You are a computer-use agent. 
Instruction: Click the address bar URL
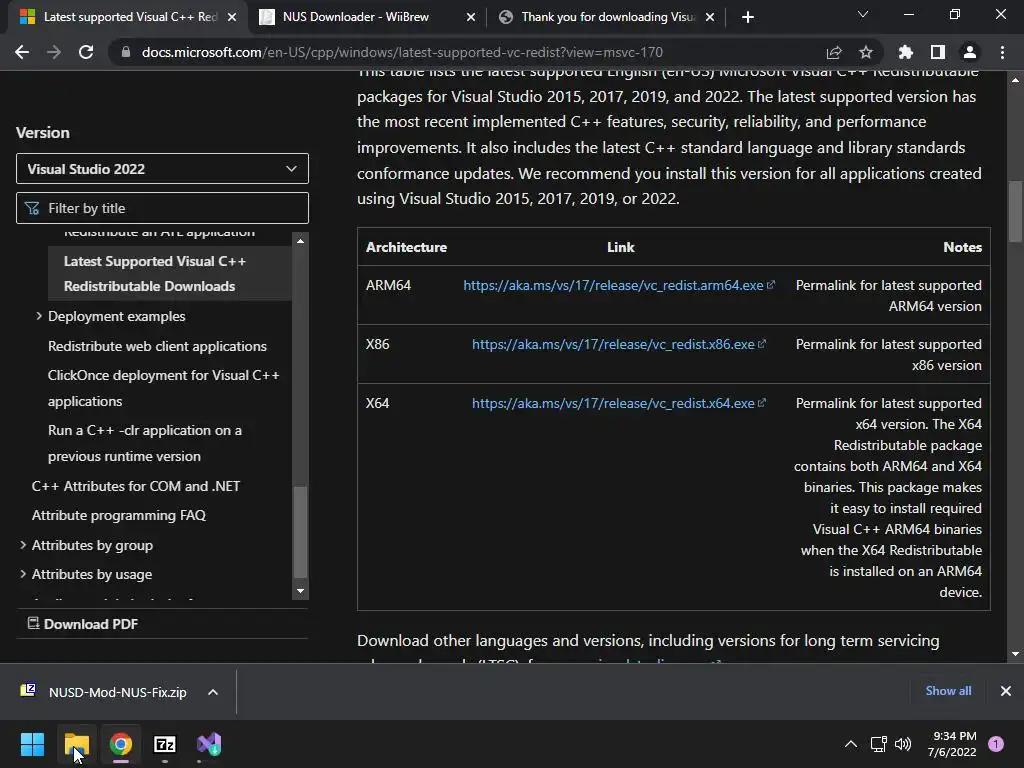click(402, 52)
